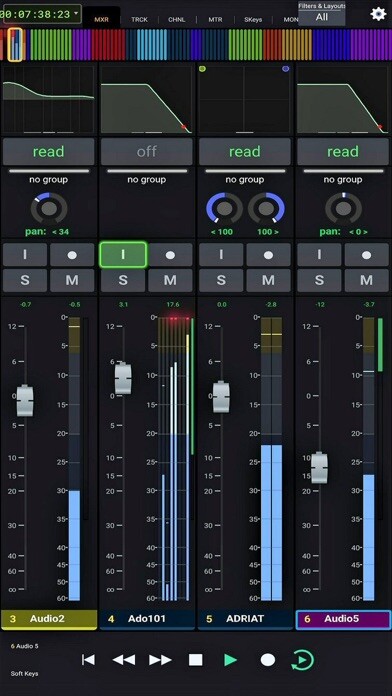Open Filters & Layouts All selector
This screenshot has height=696, width=392.
click(322, 13)
